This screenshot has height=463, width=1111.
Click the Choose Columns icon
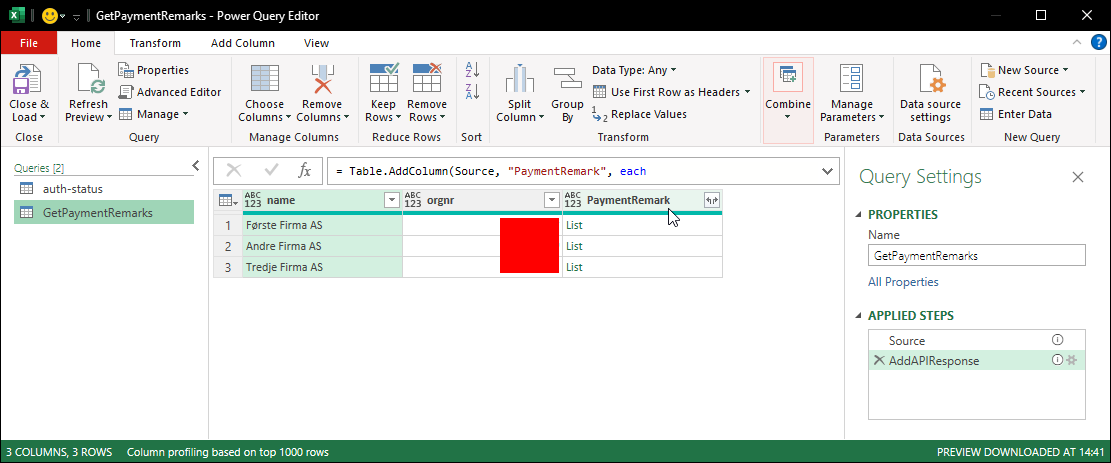click(x=264, y=79)
